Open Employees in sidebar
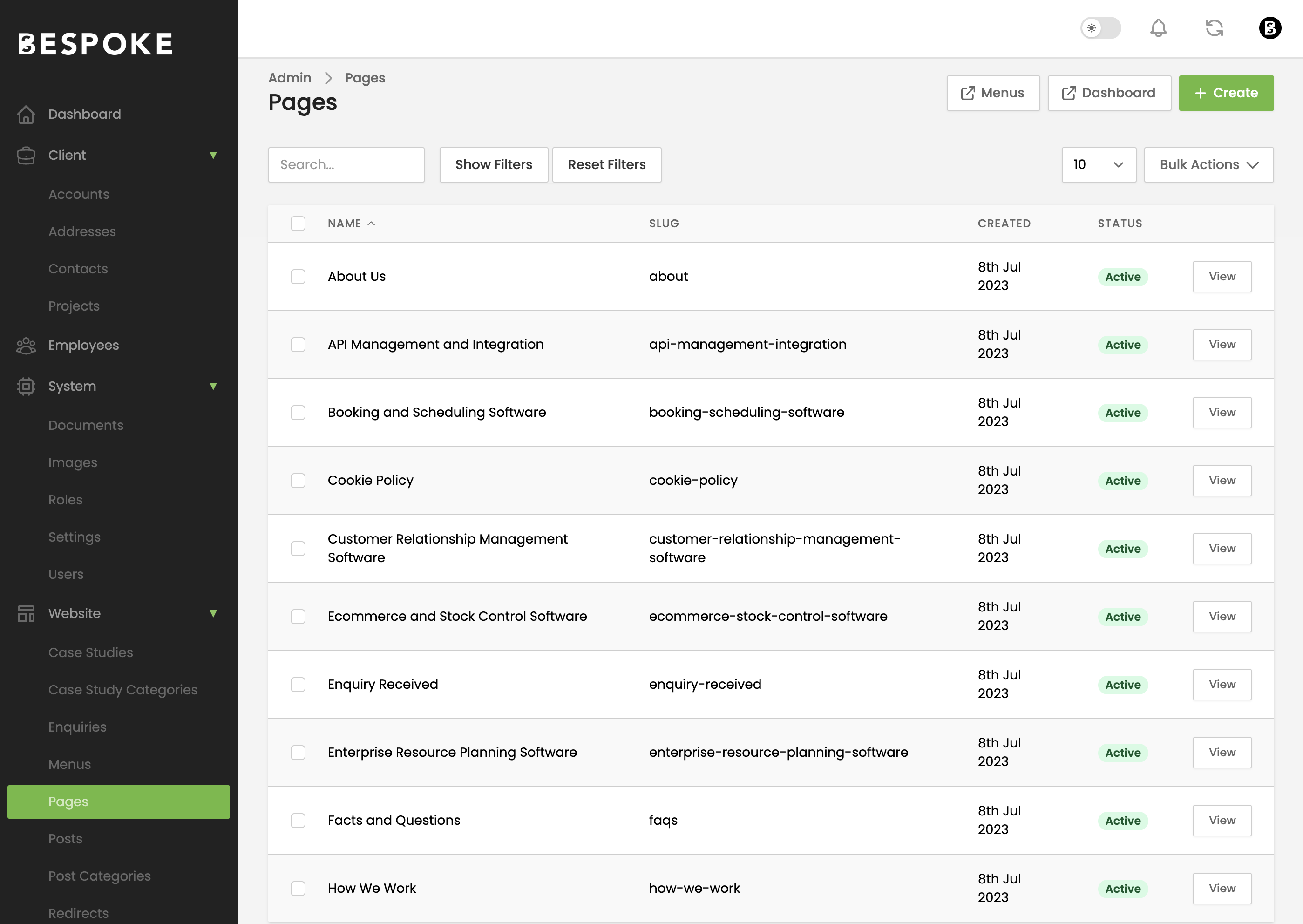Screen dimensions: 1303x924 (x=83, y=346)
